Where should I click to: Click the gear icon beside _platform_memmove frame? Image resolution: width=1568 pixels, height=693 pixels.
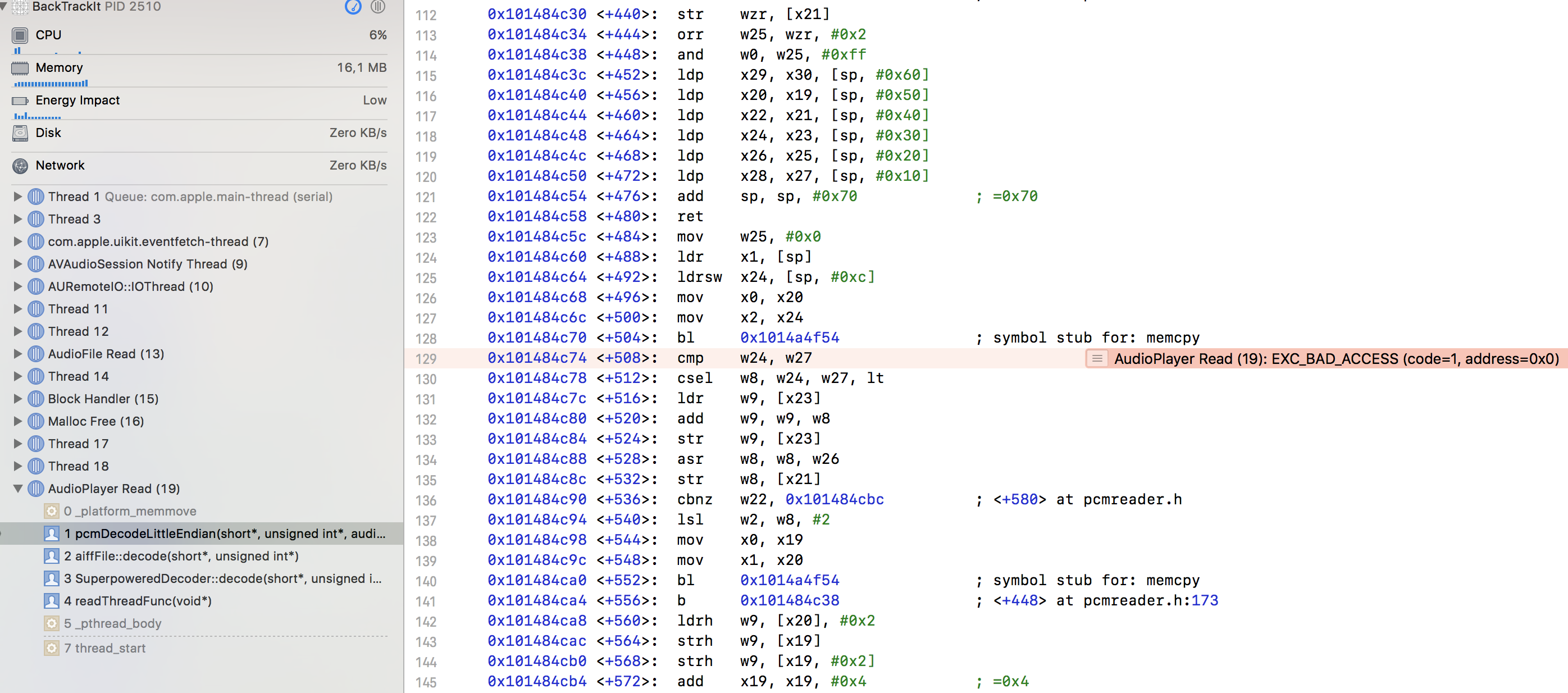click(51, 511)
